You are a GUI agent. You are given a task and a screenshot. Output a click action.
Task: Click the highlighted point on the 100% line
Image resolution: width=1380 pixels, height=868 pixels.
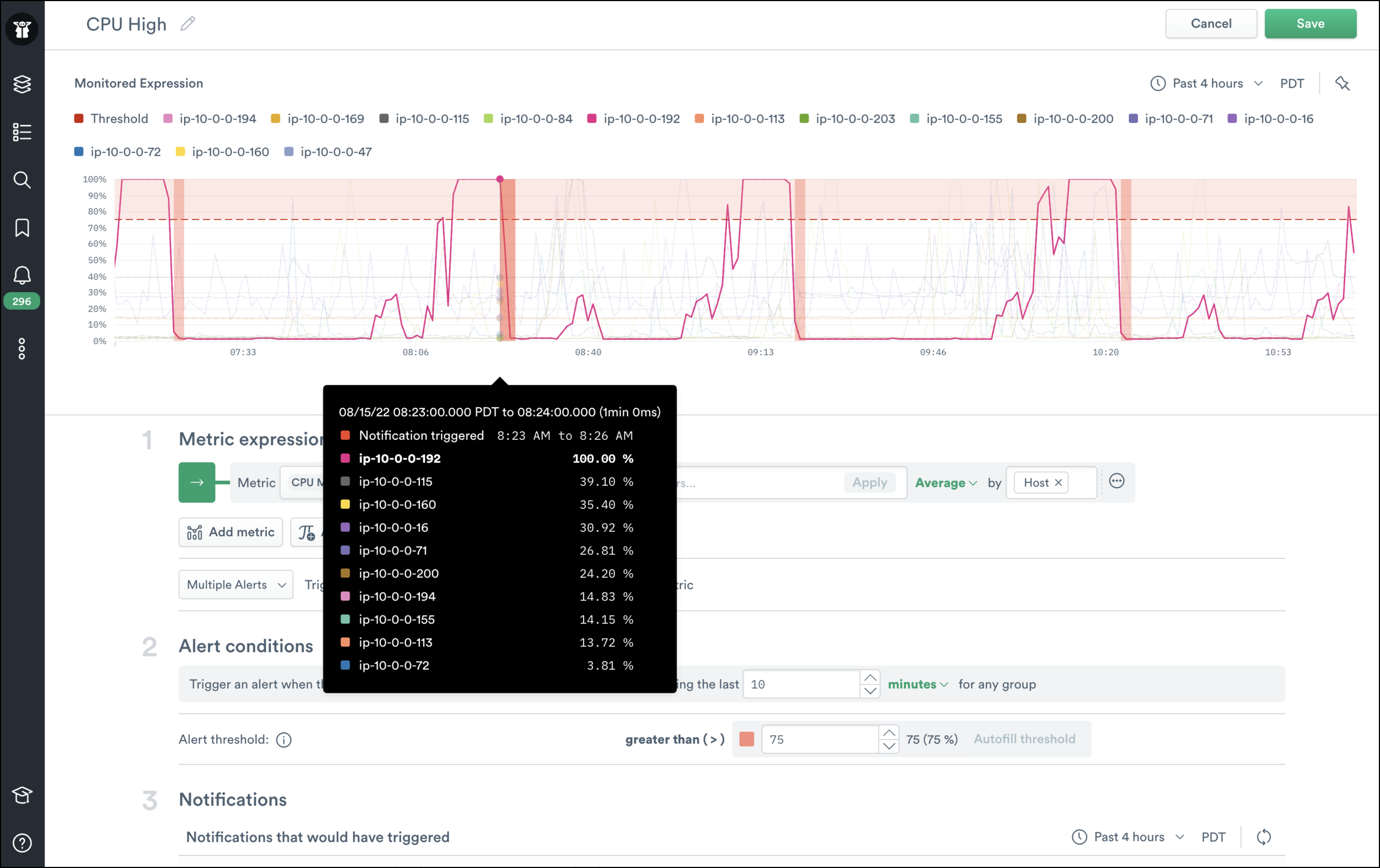click(500, 179)
